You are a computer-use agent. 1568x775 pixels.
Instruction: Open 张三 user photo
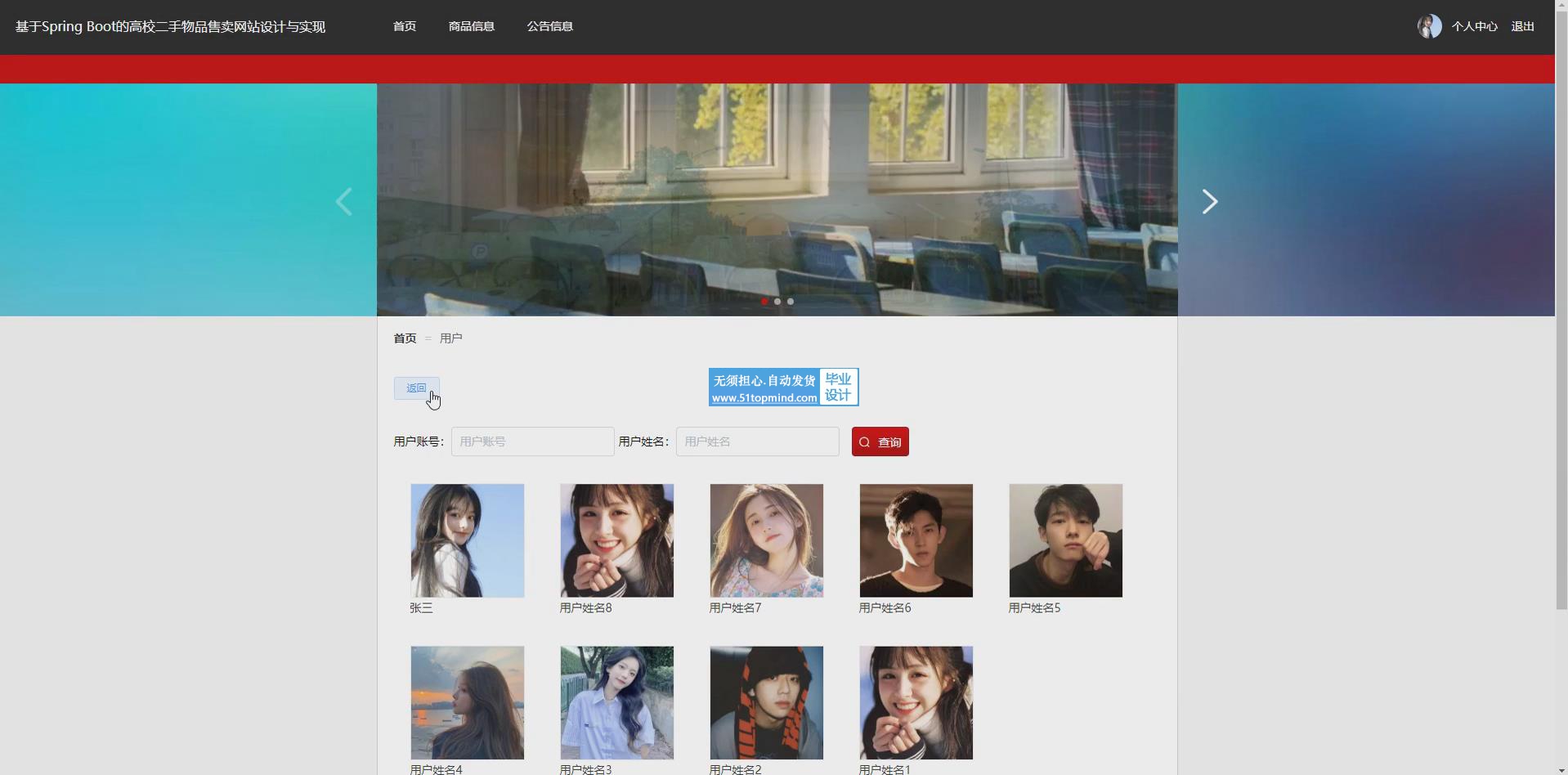pos(468,540)
